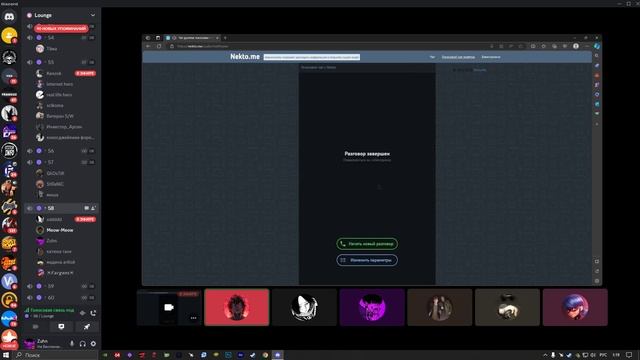Go back in the streamed browser window
640x360 pixels.
pos(149,46)
